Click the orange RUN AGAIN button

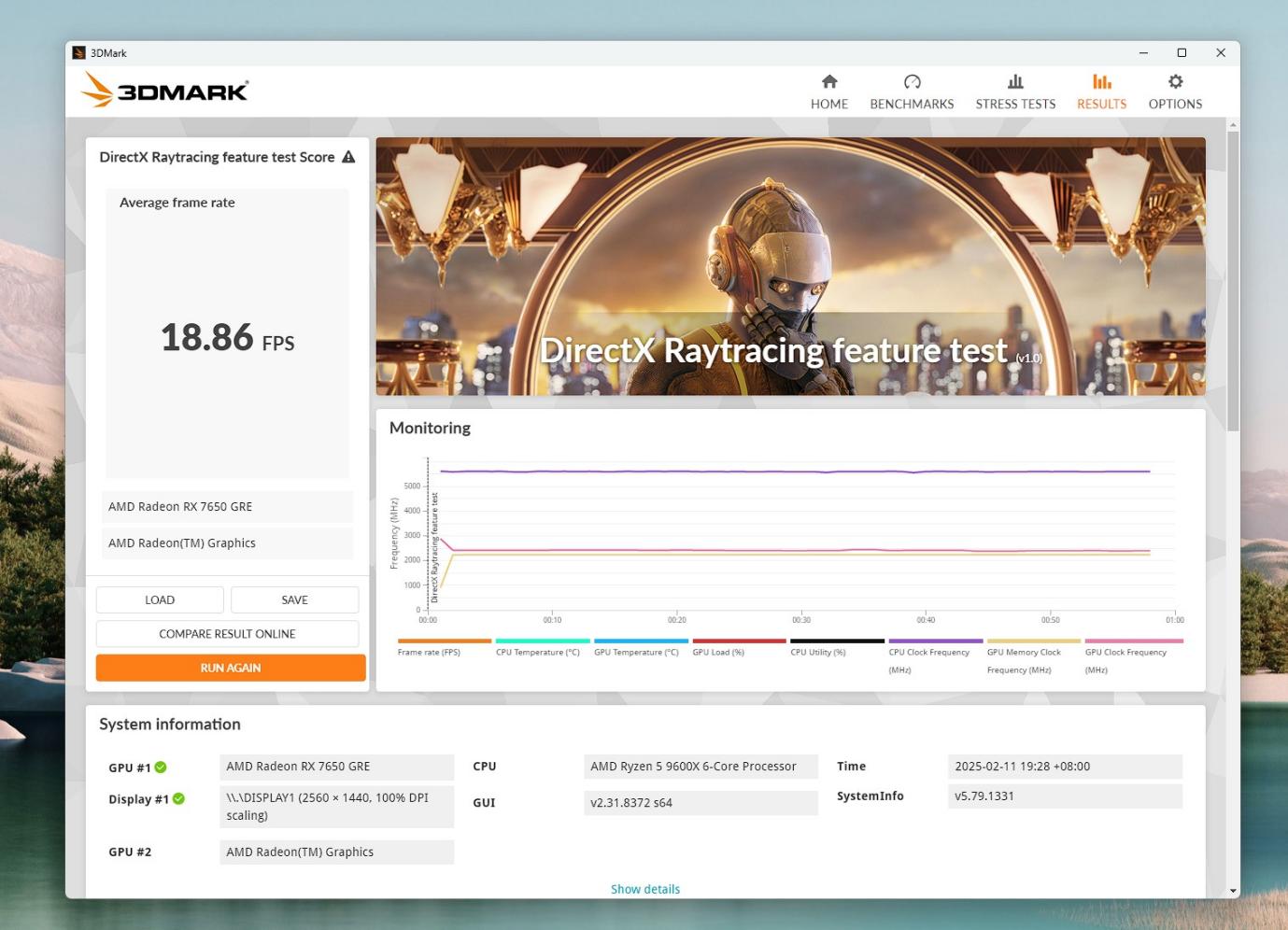tap(231, 668)
